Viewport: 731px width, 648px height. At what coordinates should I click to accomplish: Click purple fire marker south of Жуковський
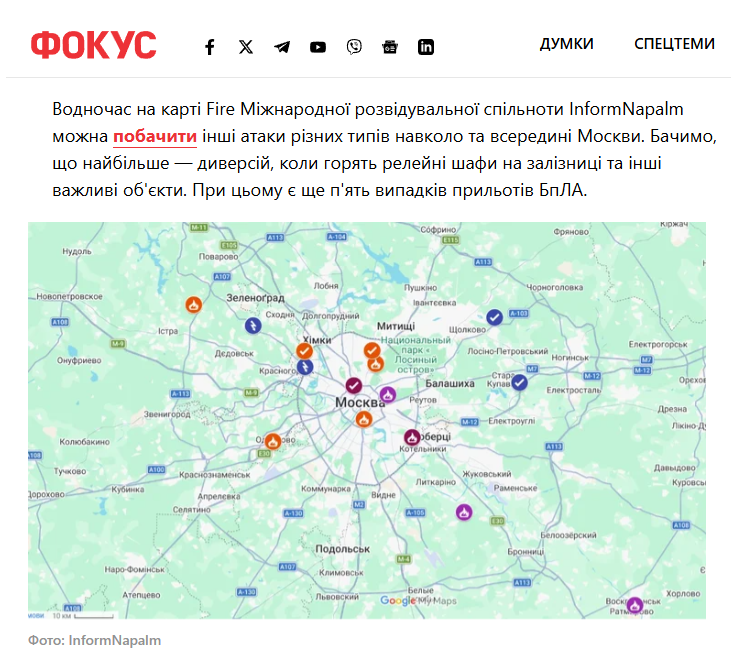[464, 512]
